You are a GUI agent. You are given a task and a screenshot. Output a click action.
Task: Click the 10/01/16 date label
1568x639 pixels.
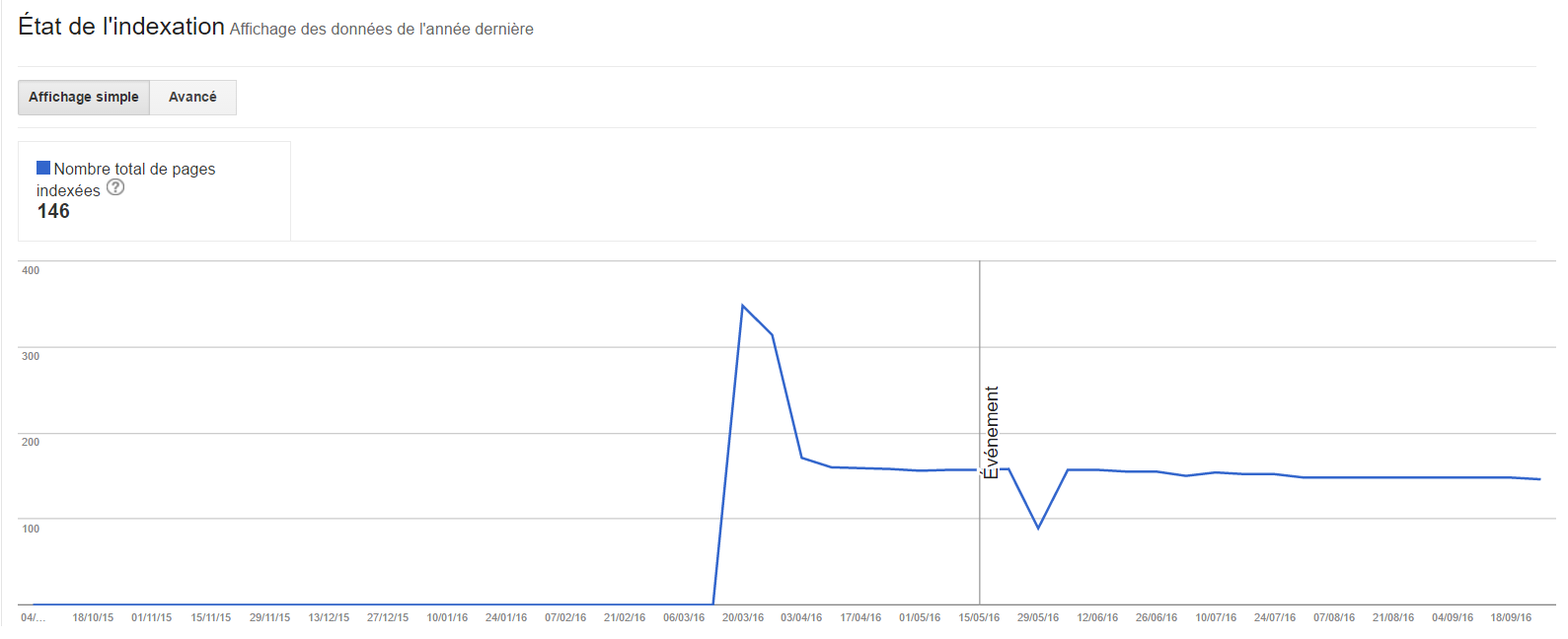[447, 617]
